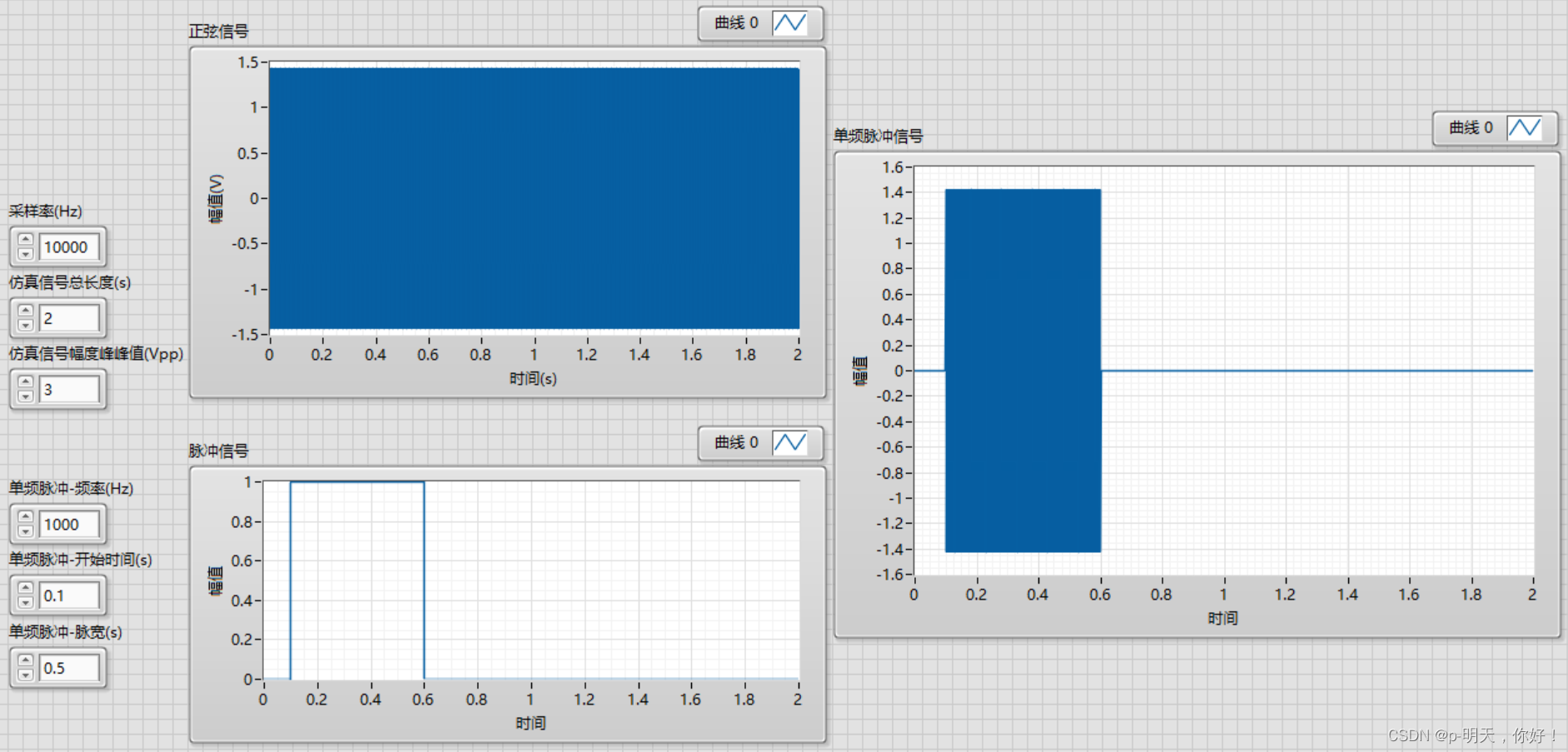The width and height of the screenshot is (1568, 752).
Task: Select the 单频脉冲信号 graph title
Action: [x=878, y=136]
